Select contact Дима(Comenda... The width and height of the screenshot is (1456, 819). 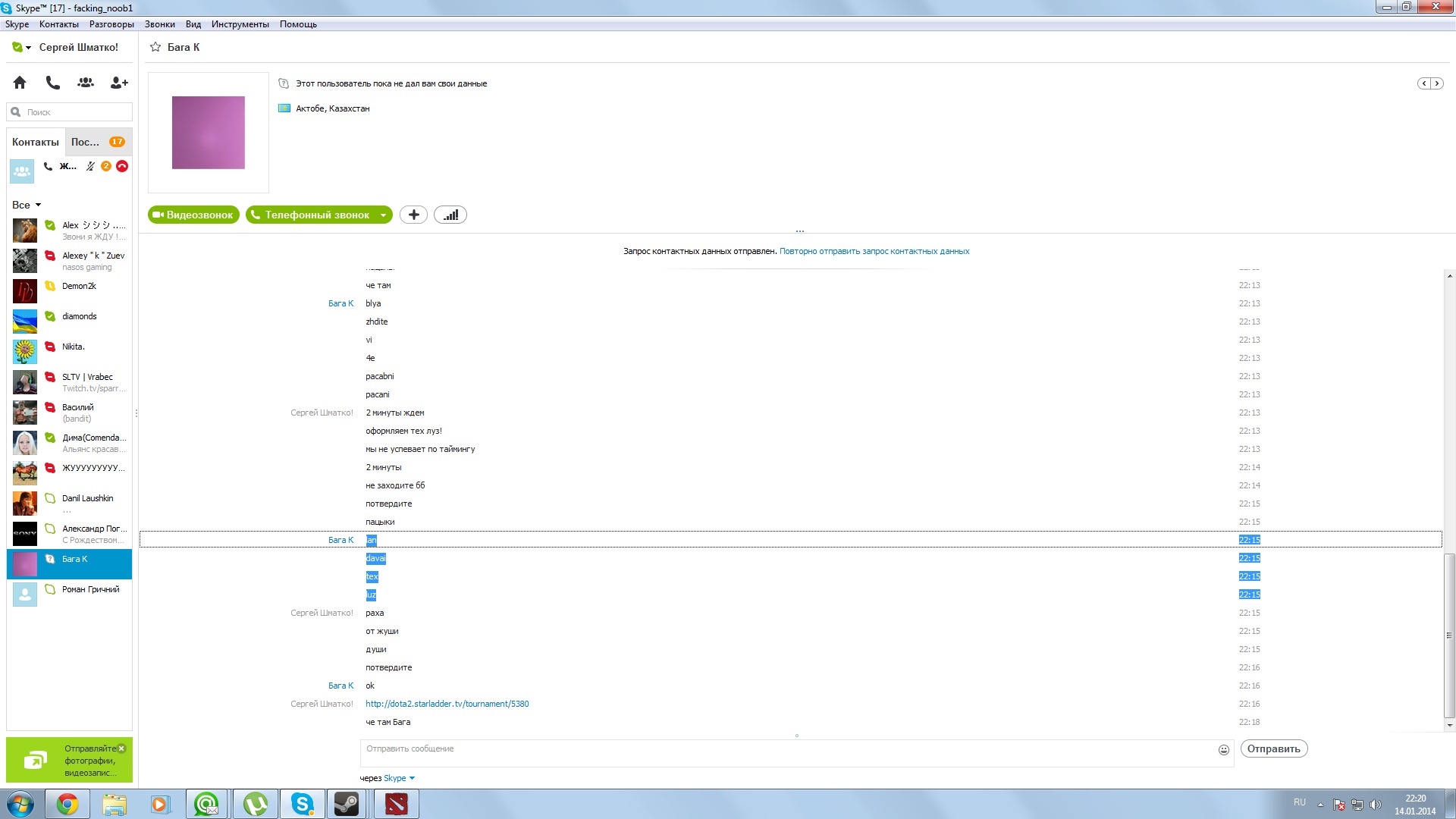[x=70, y=443]
